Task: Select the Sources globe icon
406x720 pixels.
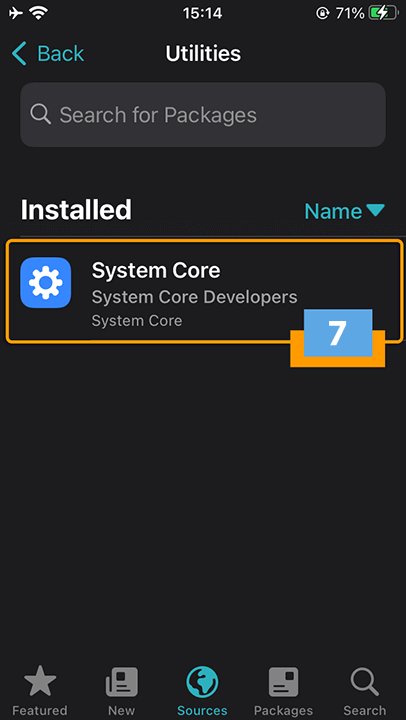Action: (x=202, y=682)
